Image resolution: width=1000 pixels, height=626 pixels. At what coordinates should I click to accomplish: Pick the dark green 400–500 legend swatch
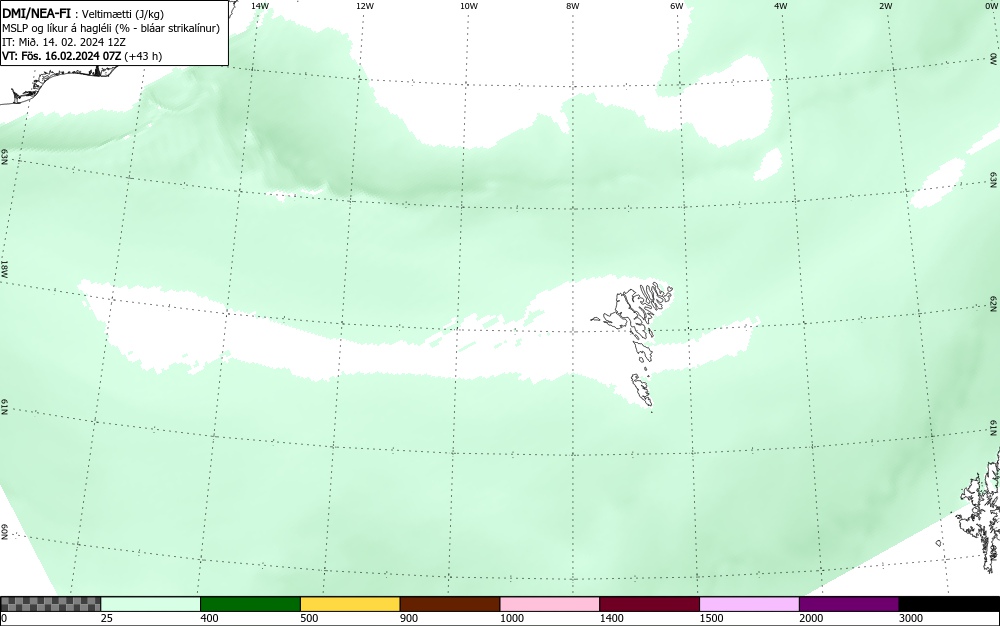[x=250, y=604]
